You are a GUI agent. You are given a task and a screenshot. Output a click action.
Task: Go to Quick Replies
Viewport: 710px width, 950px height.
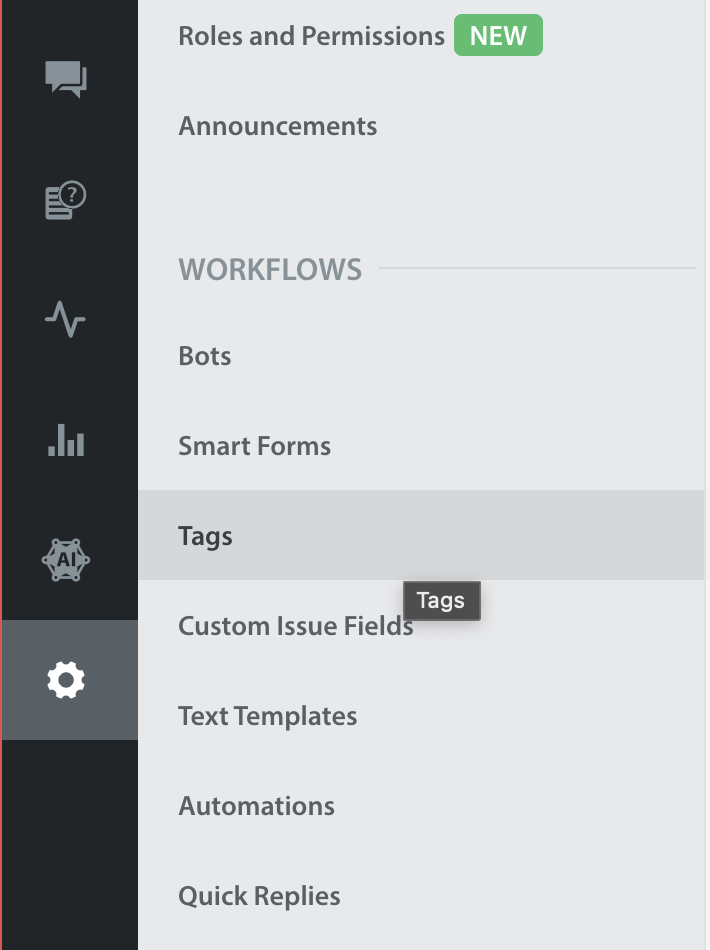259,895
